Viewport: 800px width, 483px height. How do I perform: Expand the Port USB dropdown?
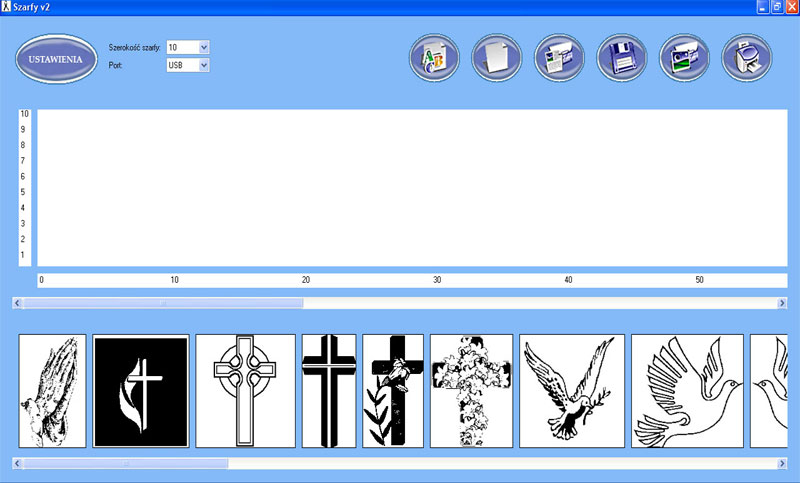[204, 65]
